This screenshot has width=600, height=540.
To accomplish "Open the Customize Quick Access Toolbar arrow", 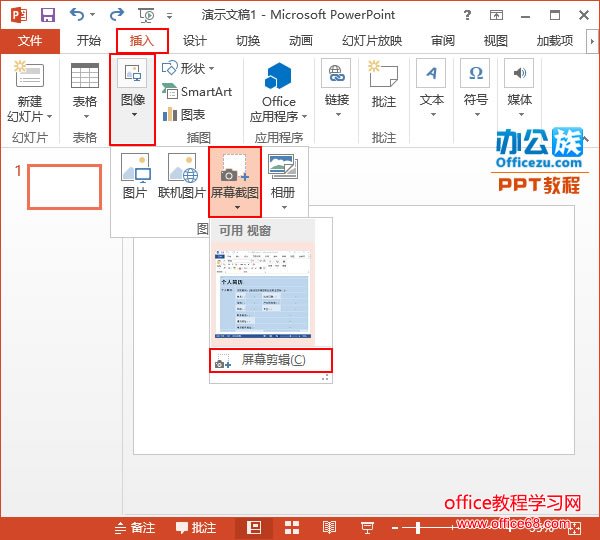I will coord(170,16).
